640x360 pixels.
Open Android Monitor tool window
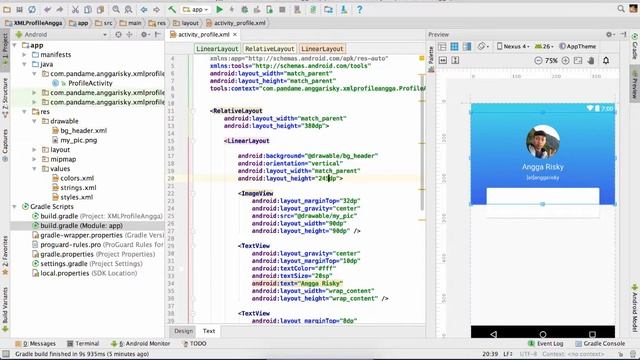[141, 344]
